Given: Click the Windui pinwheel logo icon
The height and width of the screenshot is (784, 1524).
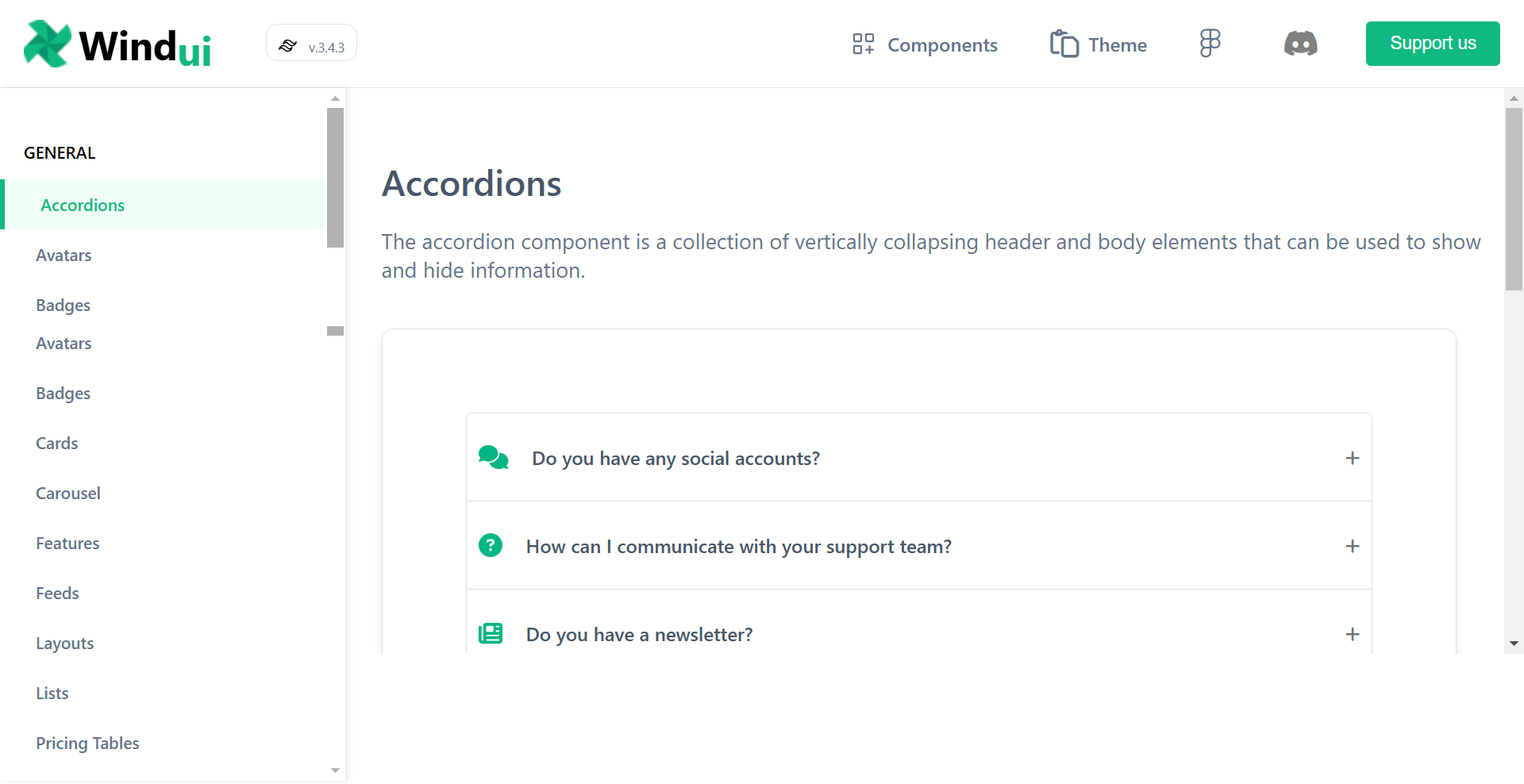Looking at the screenshot, I should click(x=47, y=44).
